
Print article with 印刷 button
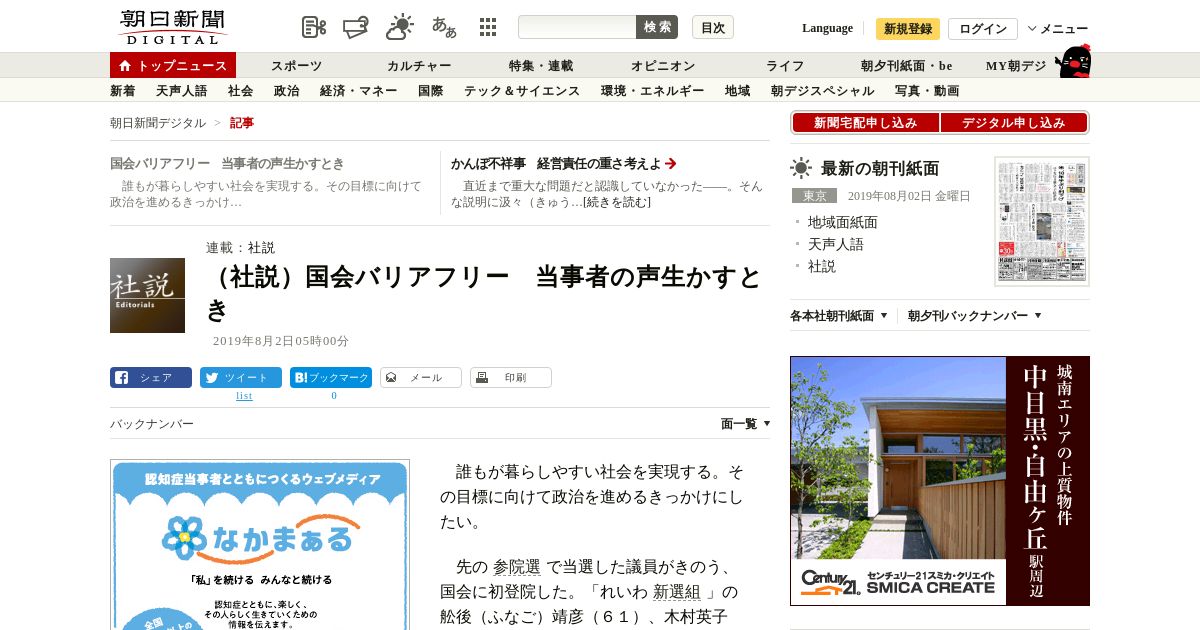click(511, 378)
